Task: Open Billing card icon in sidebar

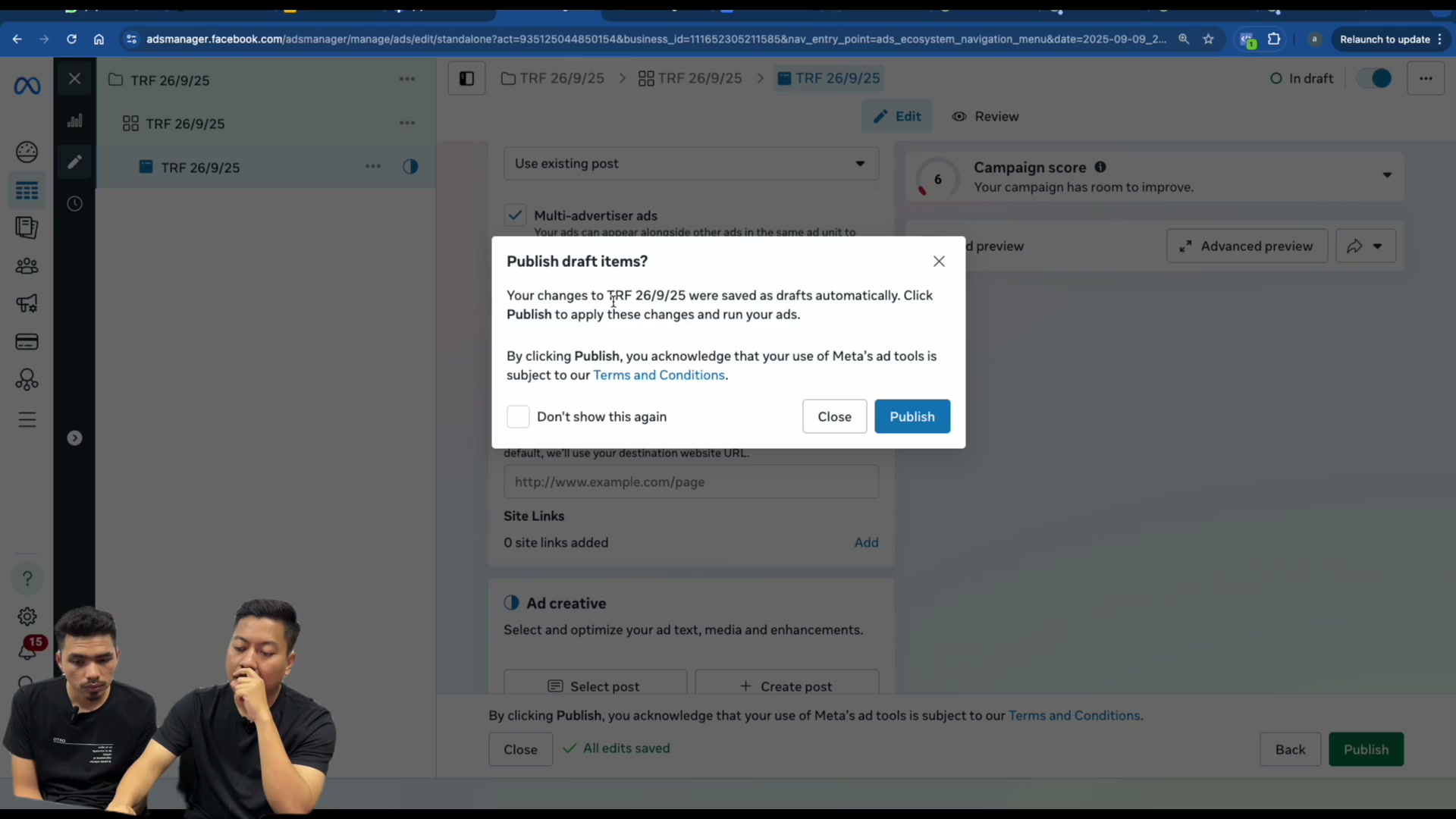Action: point(27,342)
